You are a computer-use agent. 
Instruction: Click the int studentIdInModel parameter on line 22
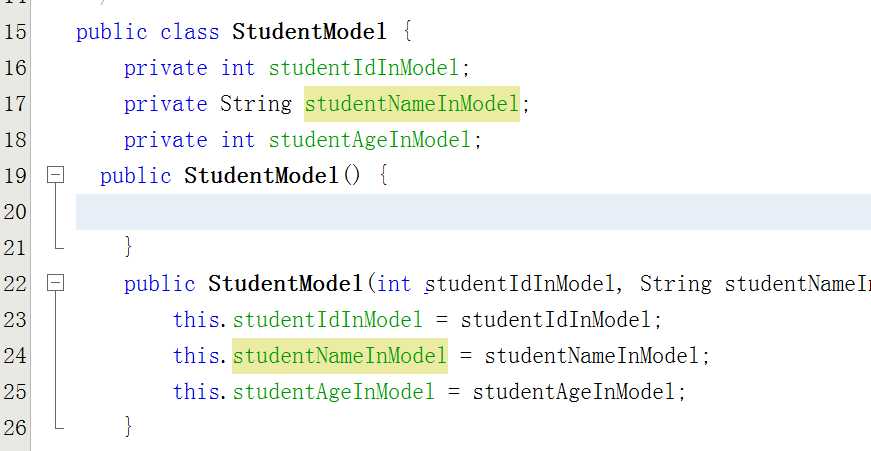tap(495, 284)
